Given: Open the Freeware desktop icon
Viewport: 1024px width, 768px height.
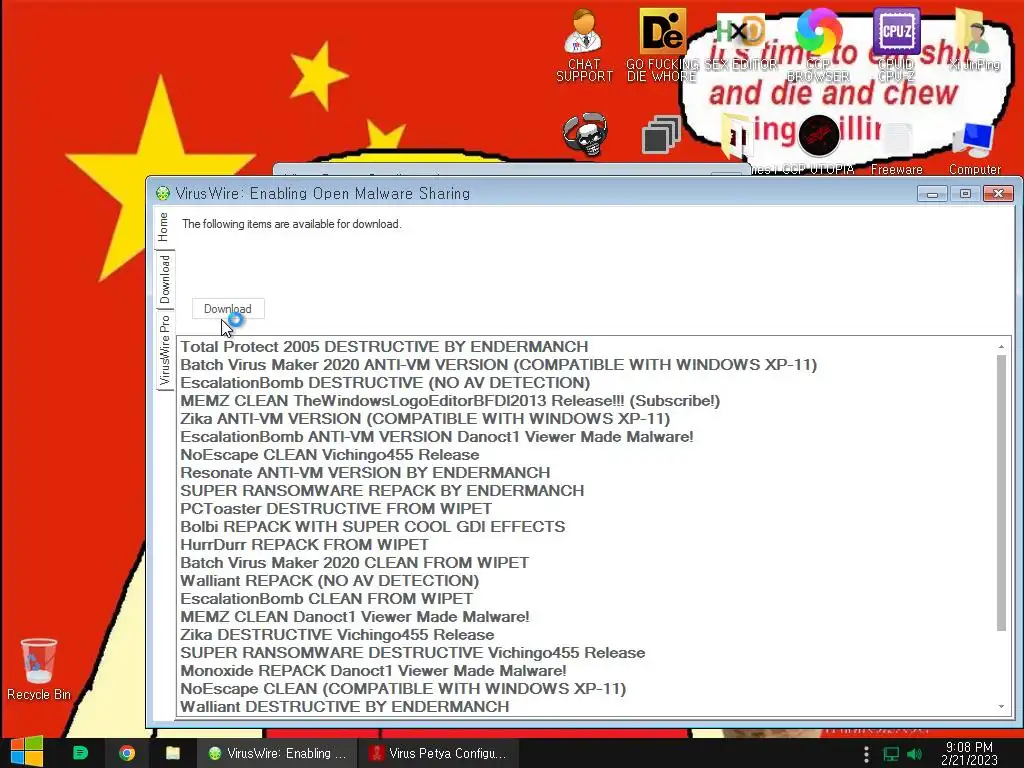Looking at the screenshot, I should pyautogui.click(x=897, y=149).
